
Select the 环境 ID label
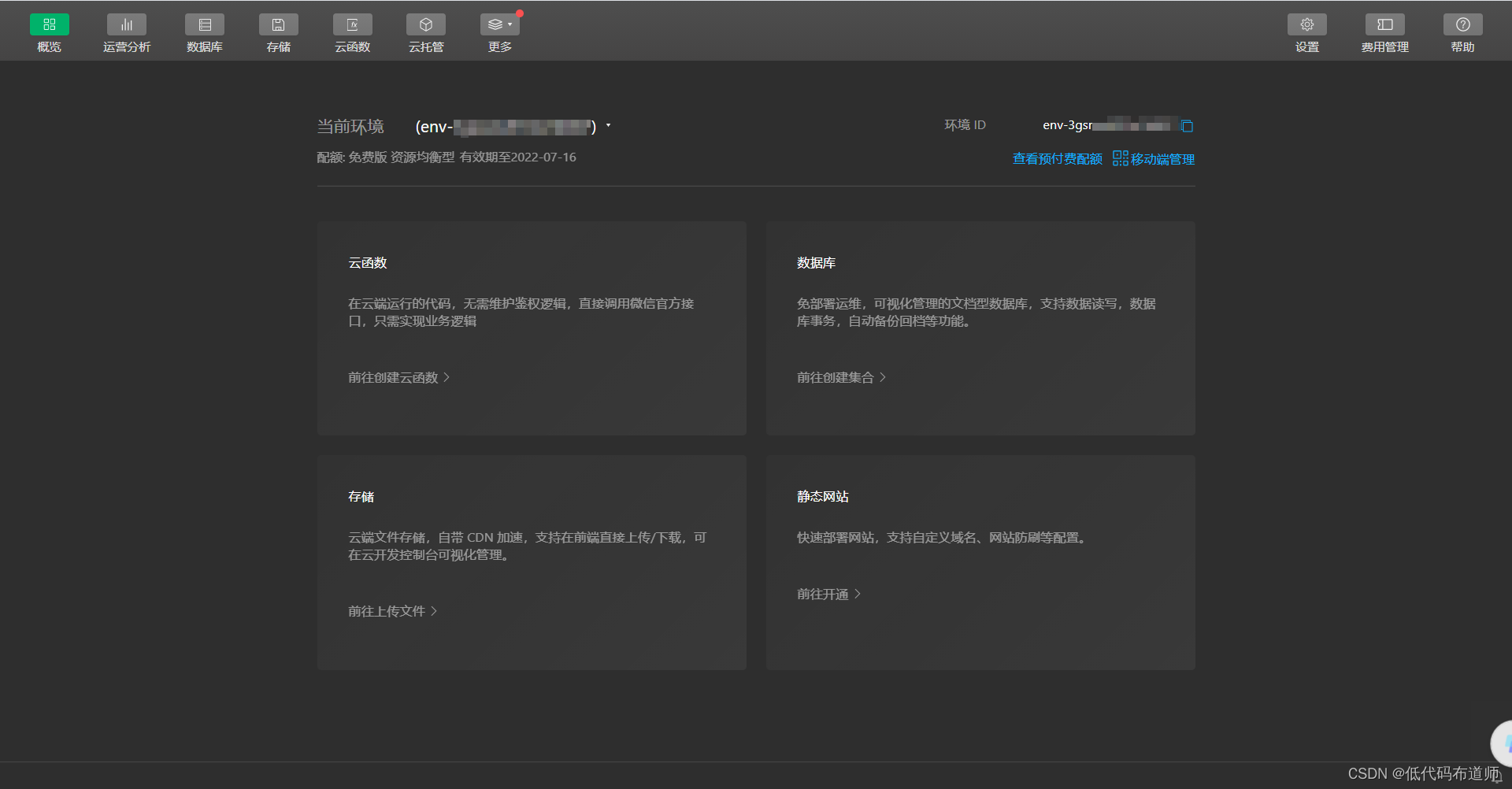click(x=965, y=125)
